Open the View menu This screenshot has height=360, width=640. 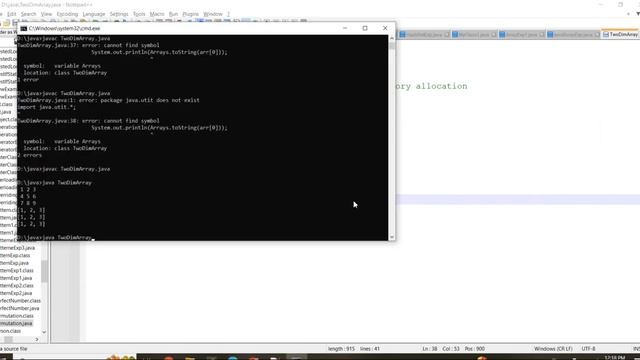[46, 14]
